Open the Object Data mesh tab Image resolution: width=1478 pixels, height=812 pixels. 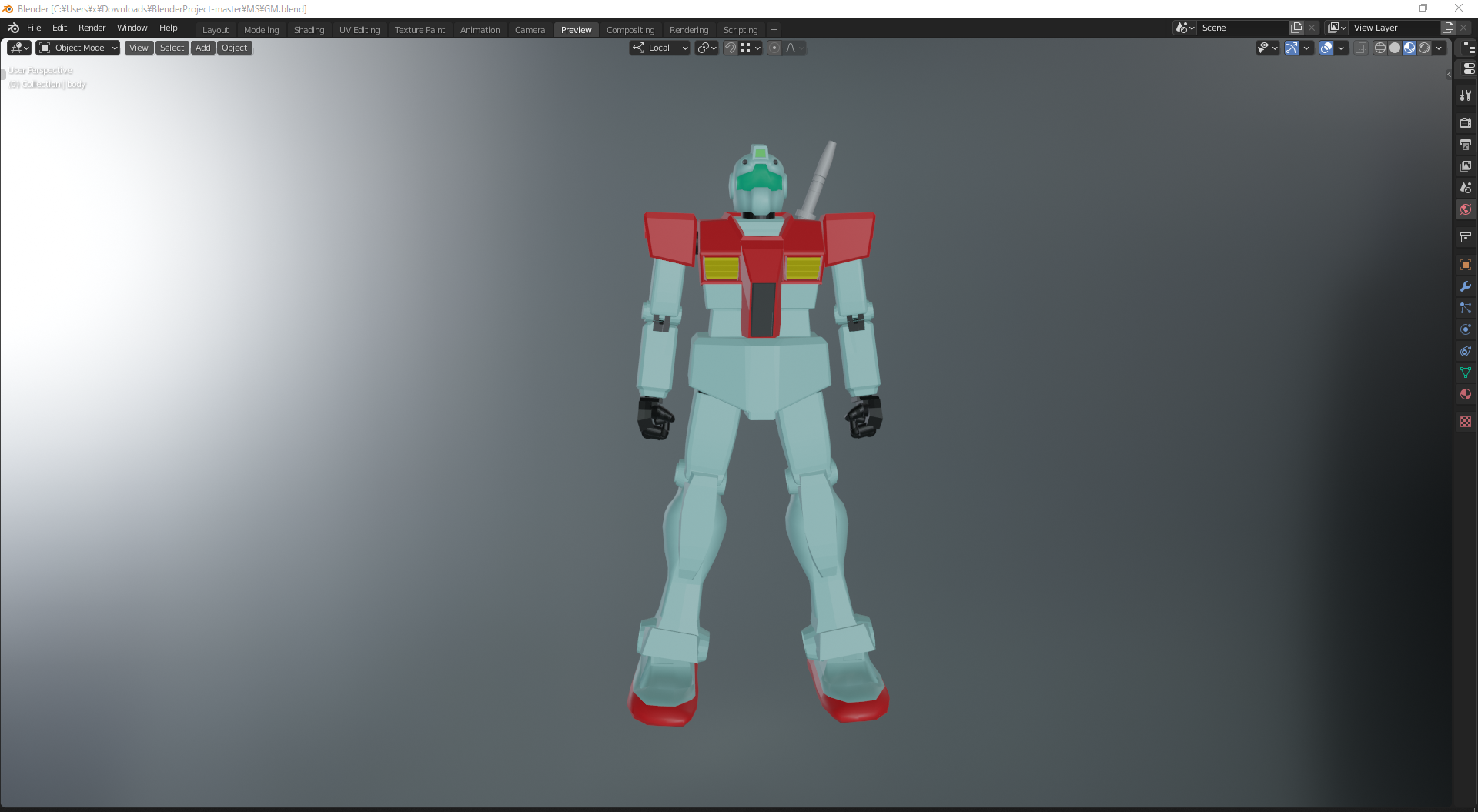pyautogui.click(x=1466, y=373)
